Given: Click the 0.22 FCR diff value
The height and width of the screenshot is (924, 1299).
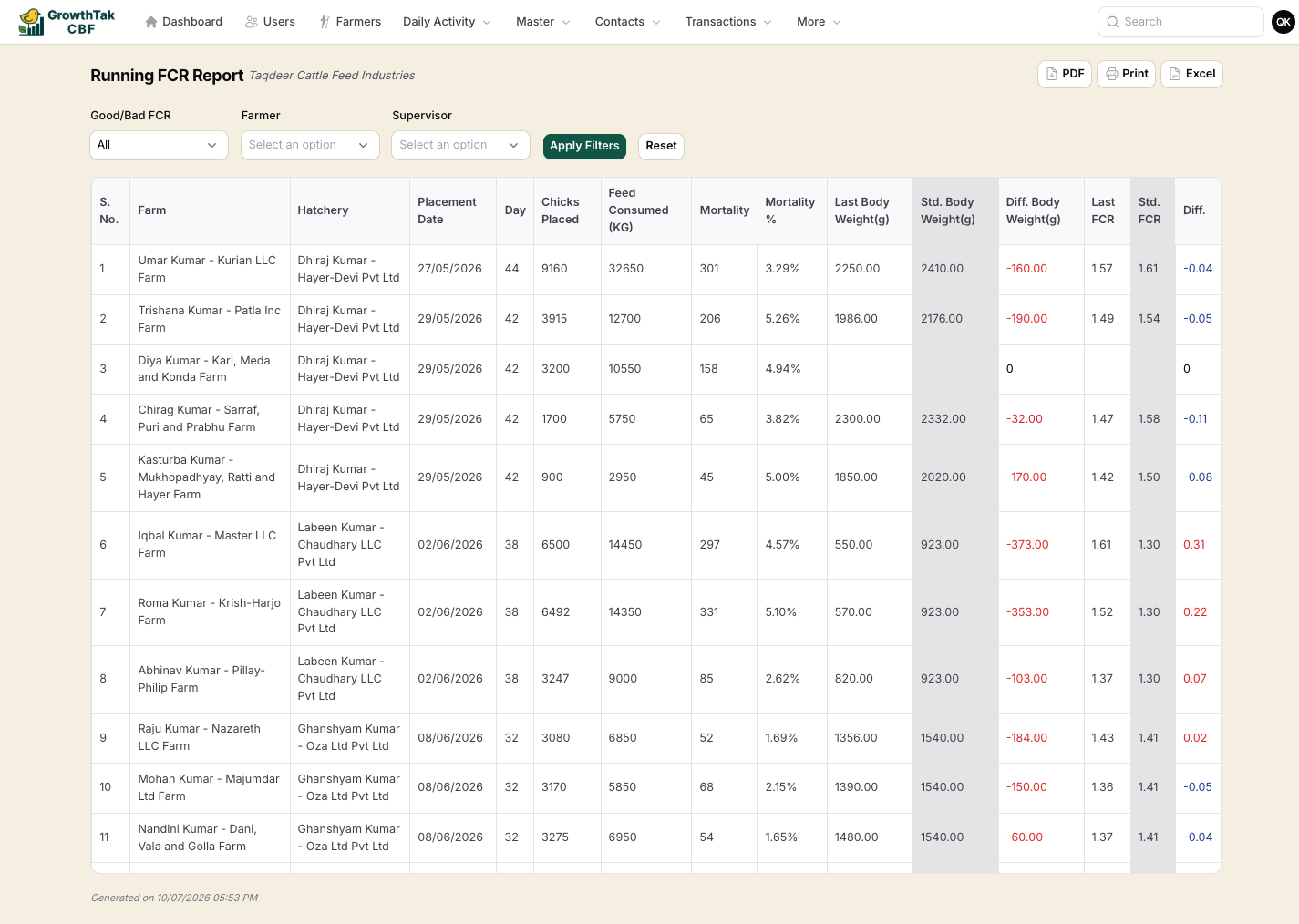Looking at the screenshot, I should (1195, 612).
